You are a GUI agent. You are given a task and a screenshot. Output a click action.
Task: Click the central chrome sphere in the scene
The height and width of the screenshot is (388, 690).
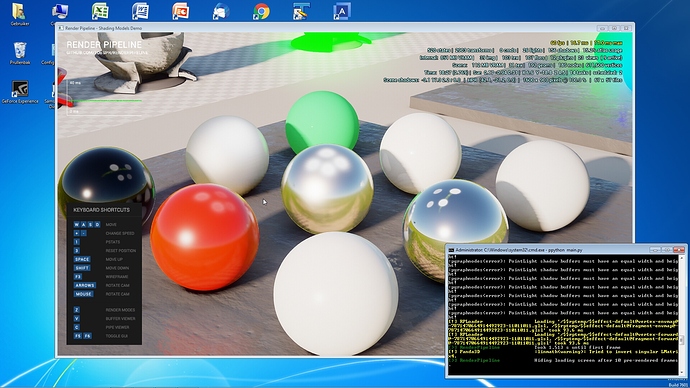(x=327, y=189)
